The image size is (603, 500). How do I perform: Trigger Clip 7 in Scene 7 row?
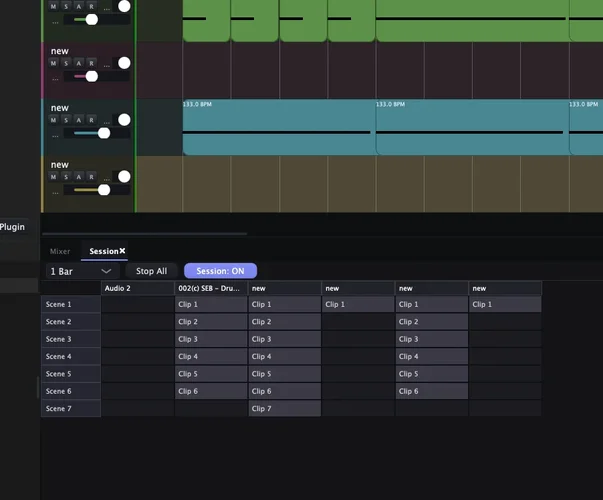tap(285, 408)
